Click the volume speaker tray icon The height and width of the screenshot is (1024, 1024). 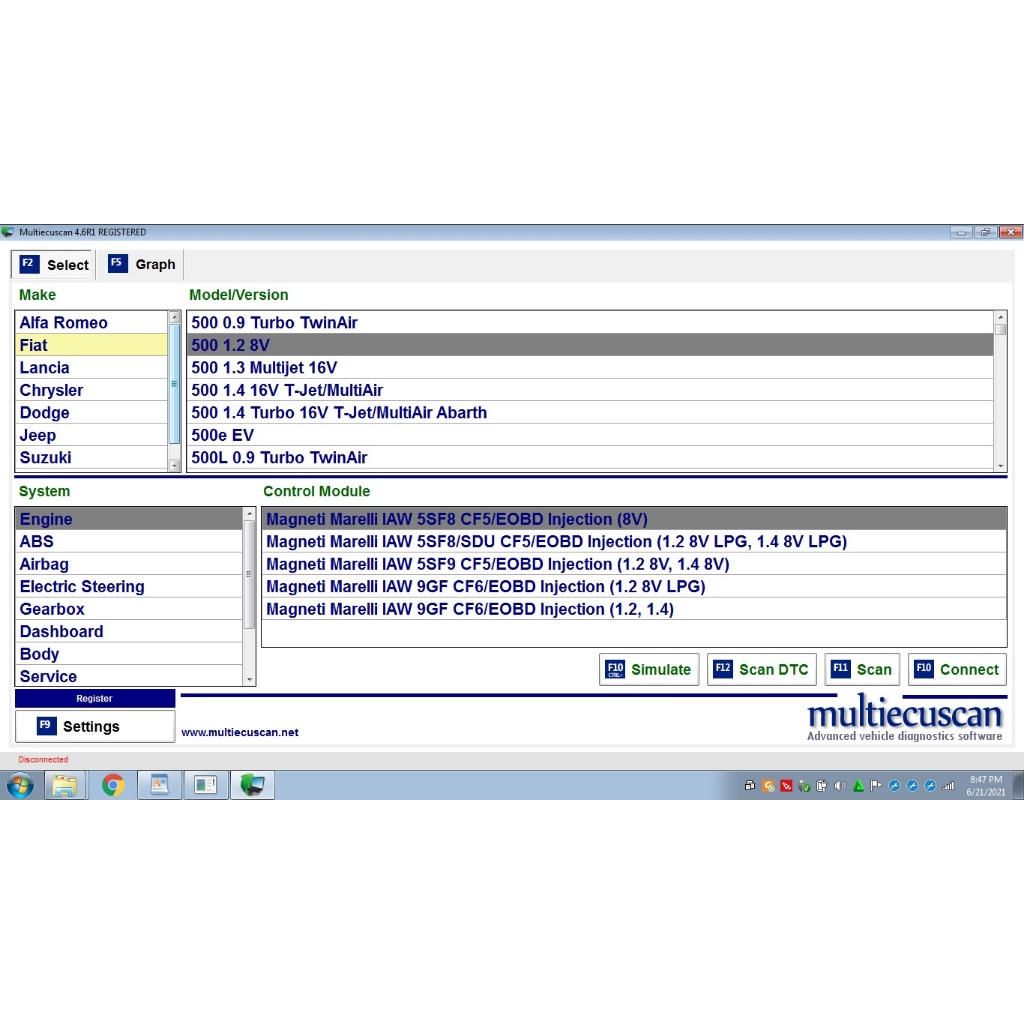coord(840,786)
